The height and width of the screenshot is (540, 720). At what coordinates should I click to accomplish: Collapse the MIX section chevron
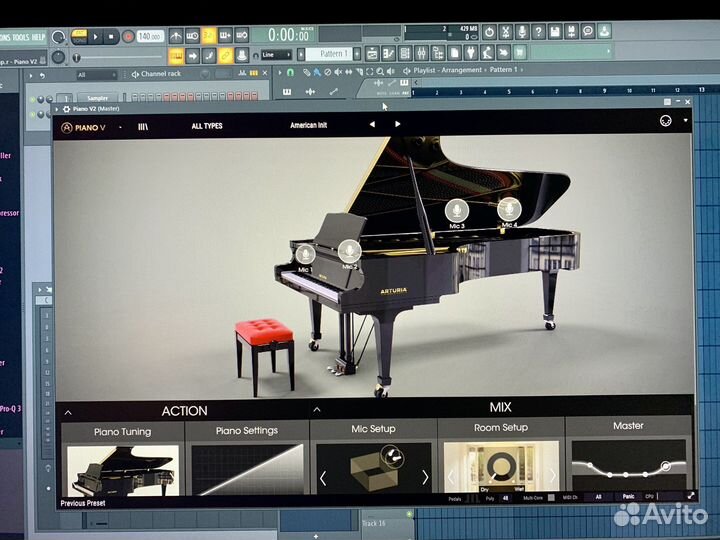(x=317, y=409)
